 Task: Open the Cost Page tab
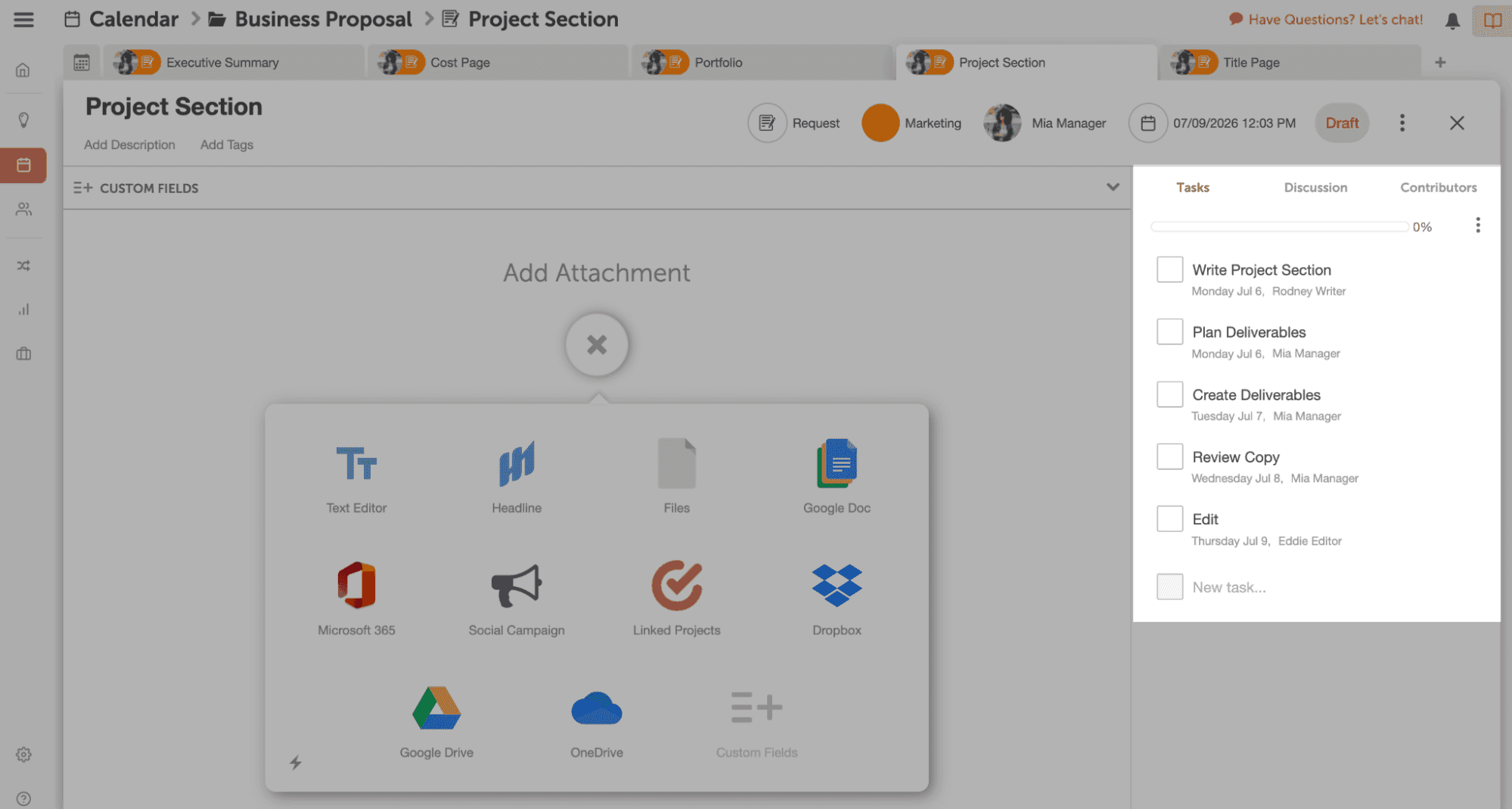(459, 62)
